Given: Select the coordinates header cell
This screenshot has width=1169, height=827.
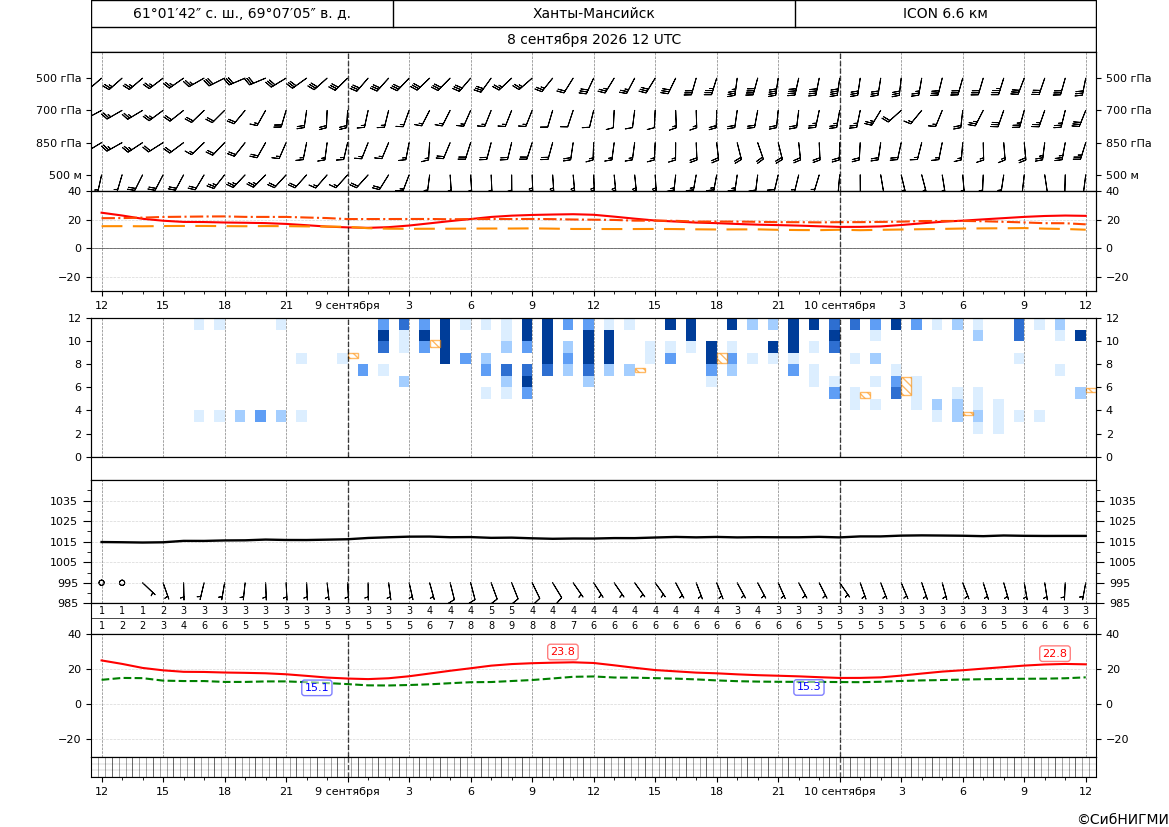Looking at the screenshot, I should click(242, 13).
